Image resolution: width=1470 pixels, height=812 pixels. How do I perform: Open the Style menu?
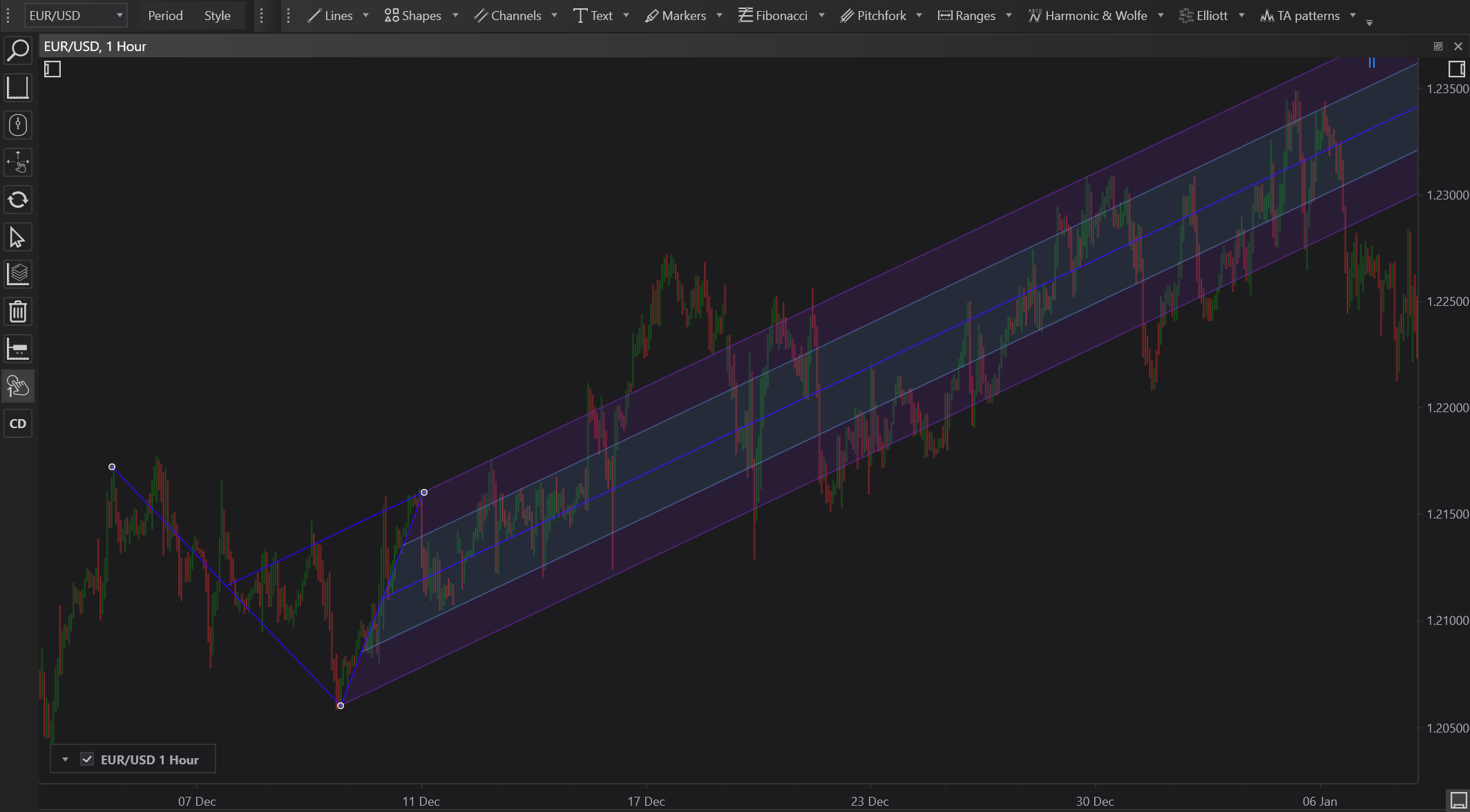pyautogui.click(x=217, y=15)
